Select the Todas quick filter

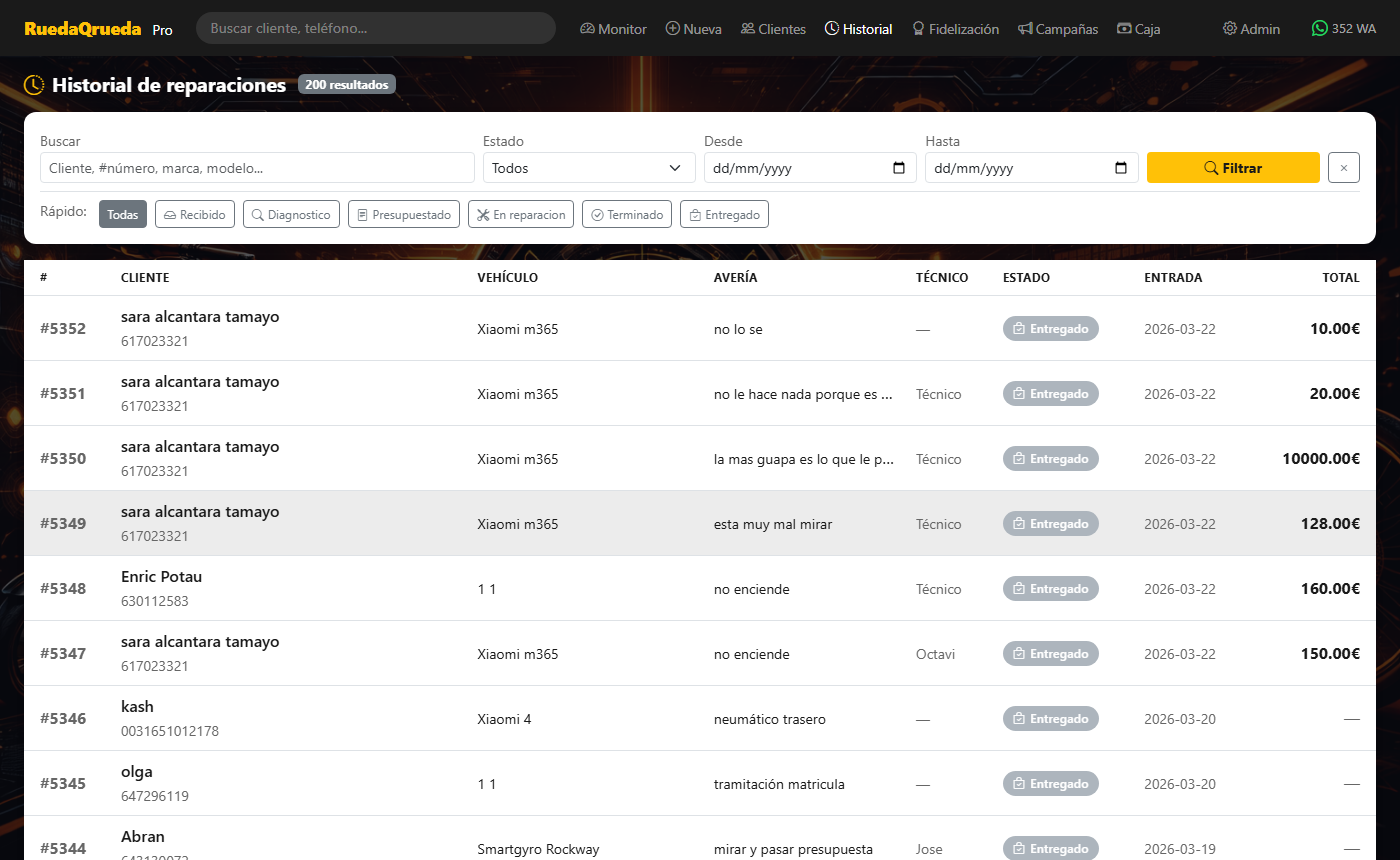123,214
